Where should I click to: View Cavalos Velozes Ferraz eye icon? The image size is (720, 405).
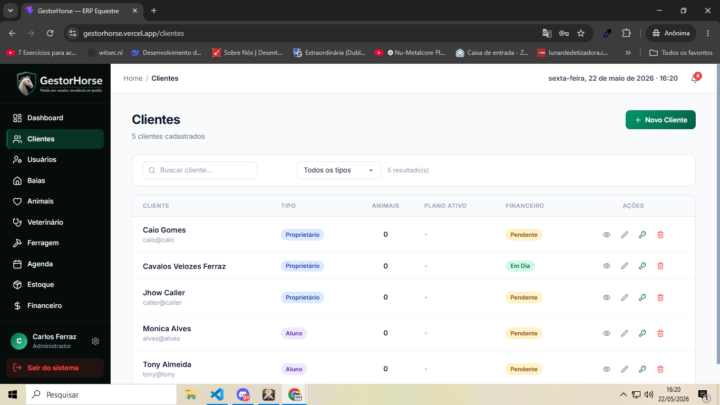click(x=607, y=266)
